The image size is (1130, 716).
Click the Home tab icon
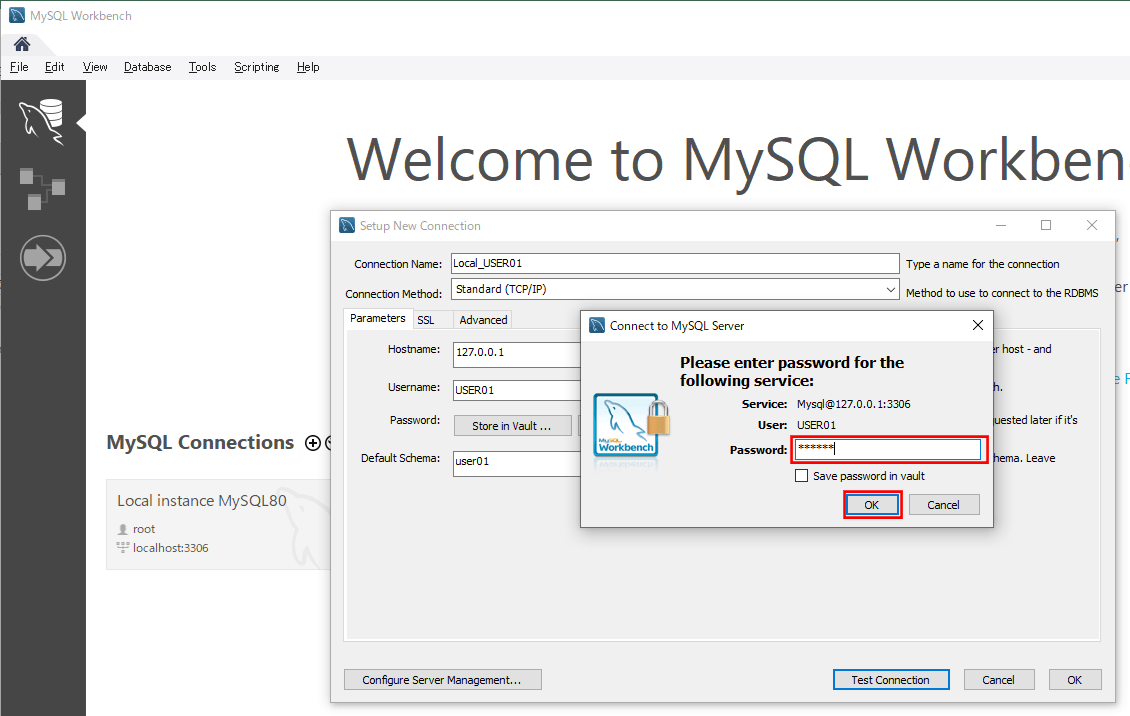[22, 44]
